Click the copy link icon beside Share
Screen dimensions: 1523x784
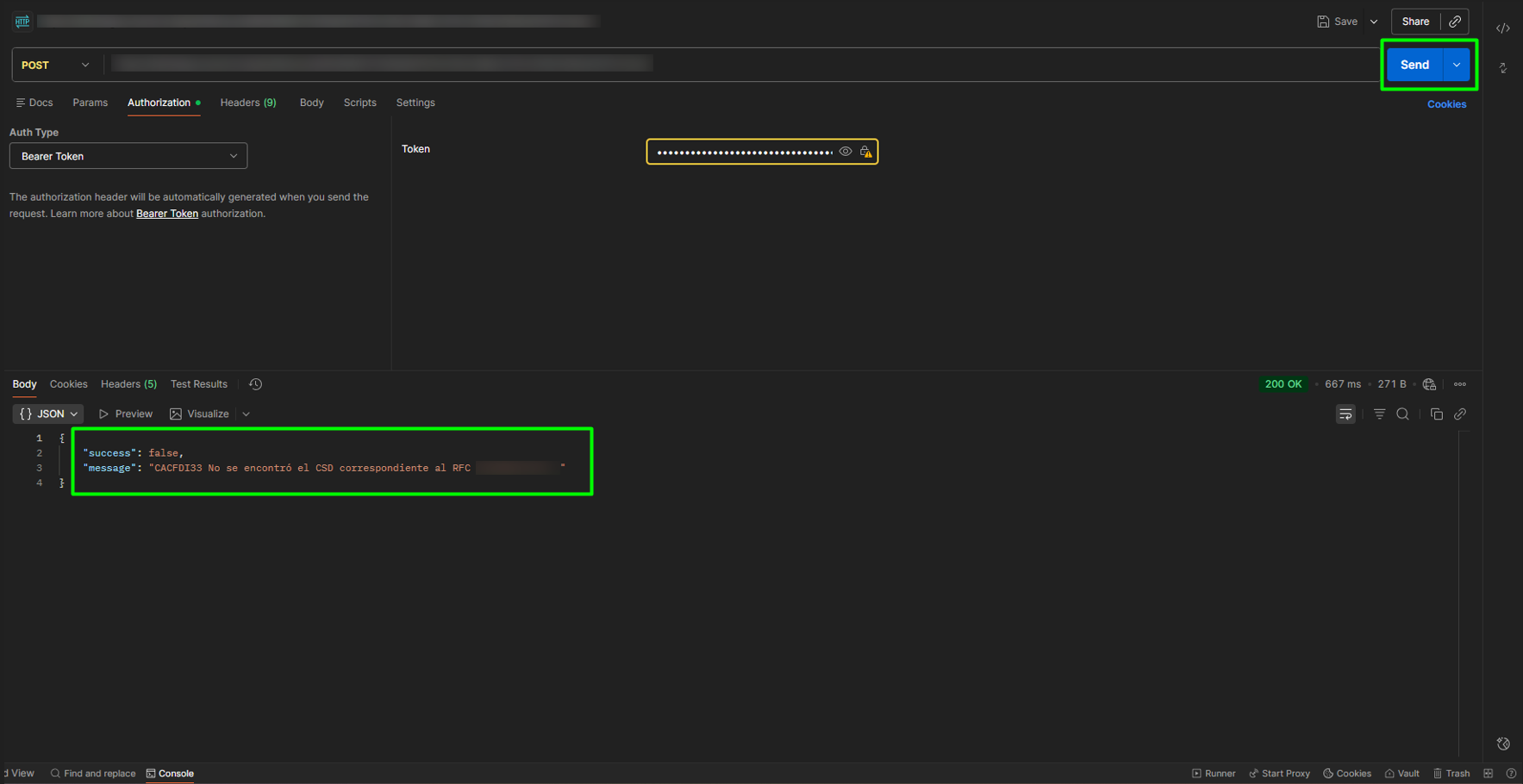[x=1455, y=22]
